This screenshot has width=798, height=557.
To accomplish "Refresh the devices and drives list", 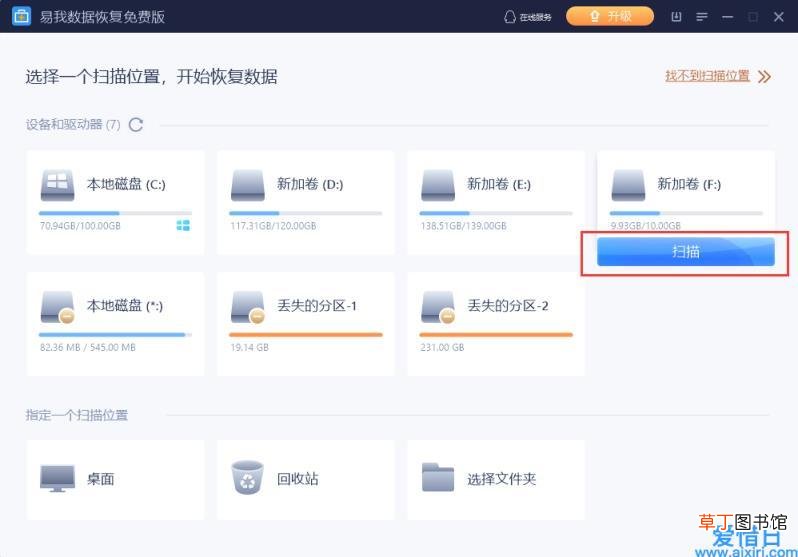I will click(136, 124).
